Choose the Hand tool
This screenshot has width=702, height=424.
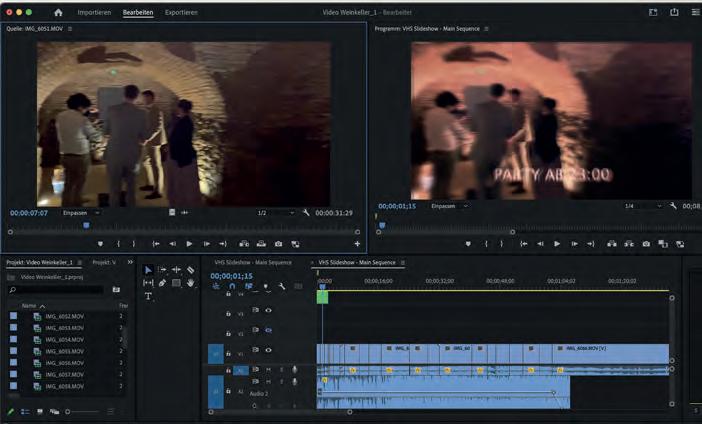(x=190, y=283)
